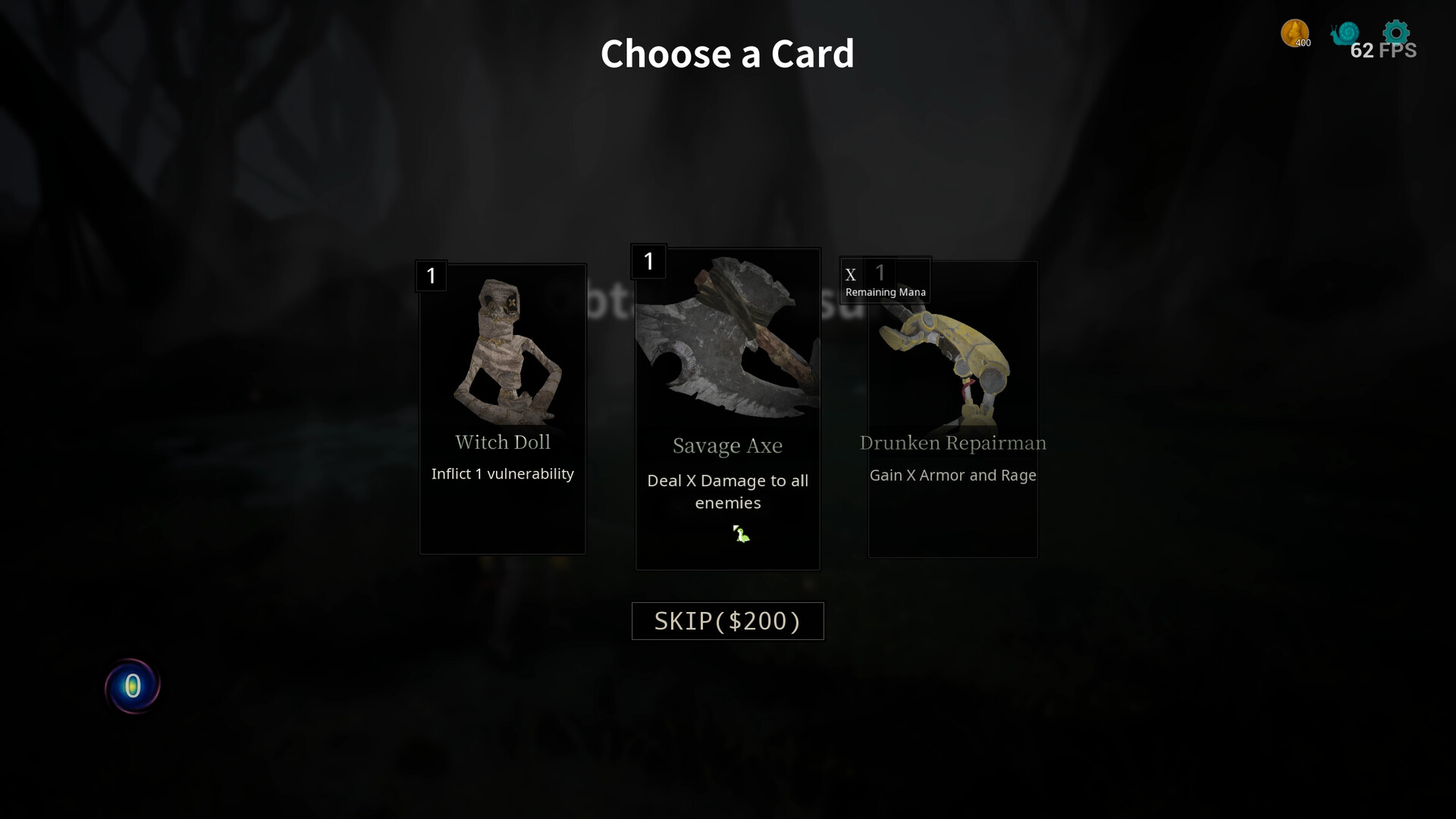
Task: Click the SKIP($200) button
Action: click(728, 621)
